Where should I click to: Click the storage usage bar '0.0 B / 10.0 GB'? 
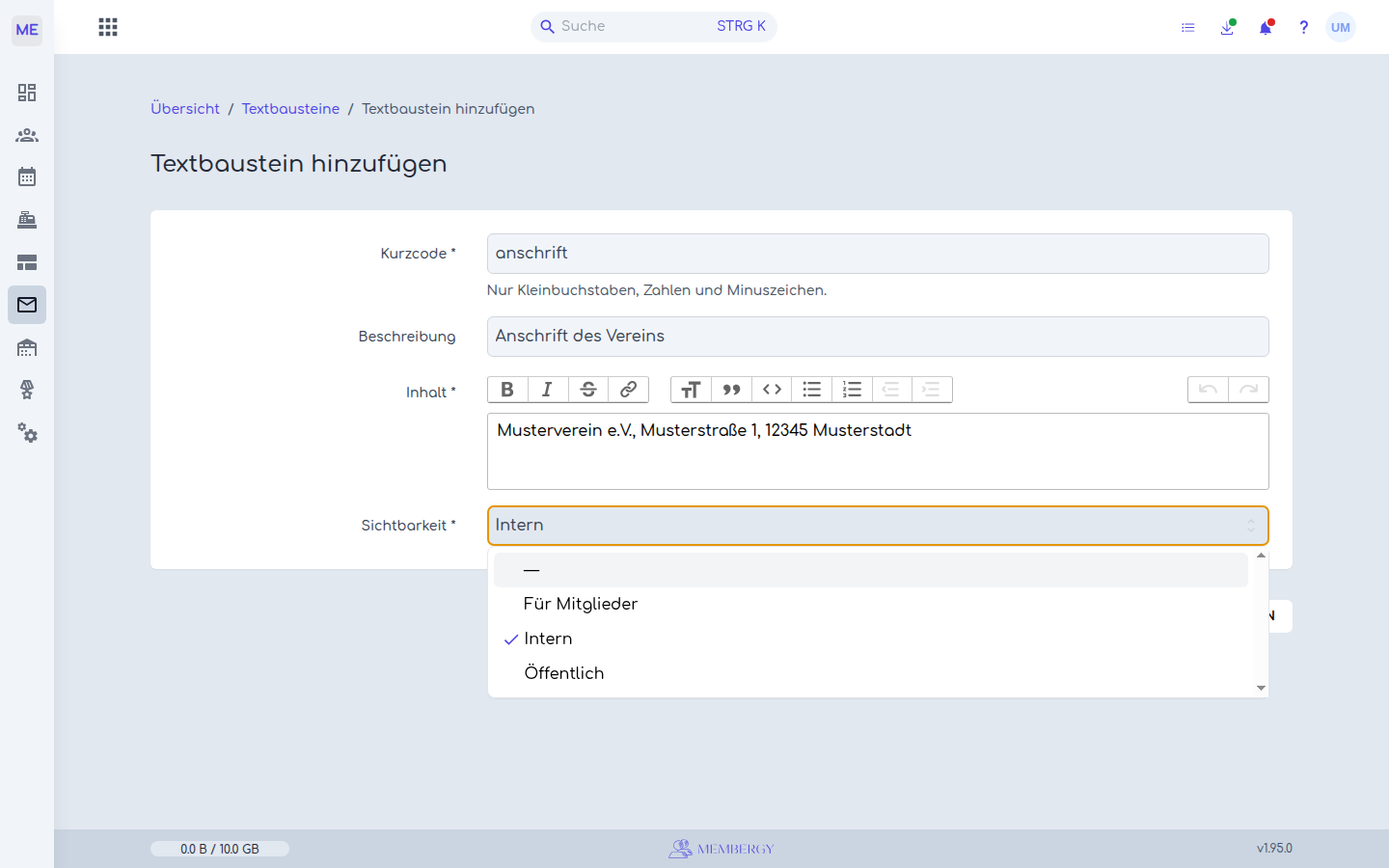(x=220, y=849)
